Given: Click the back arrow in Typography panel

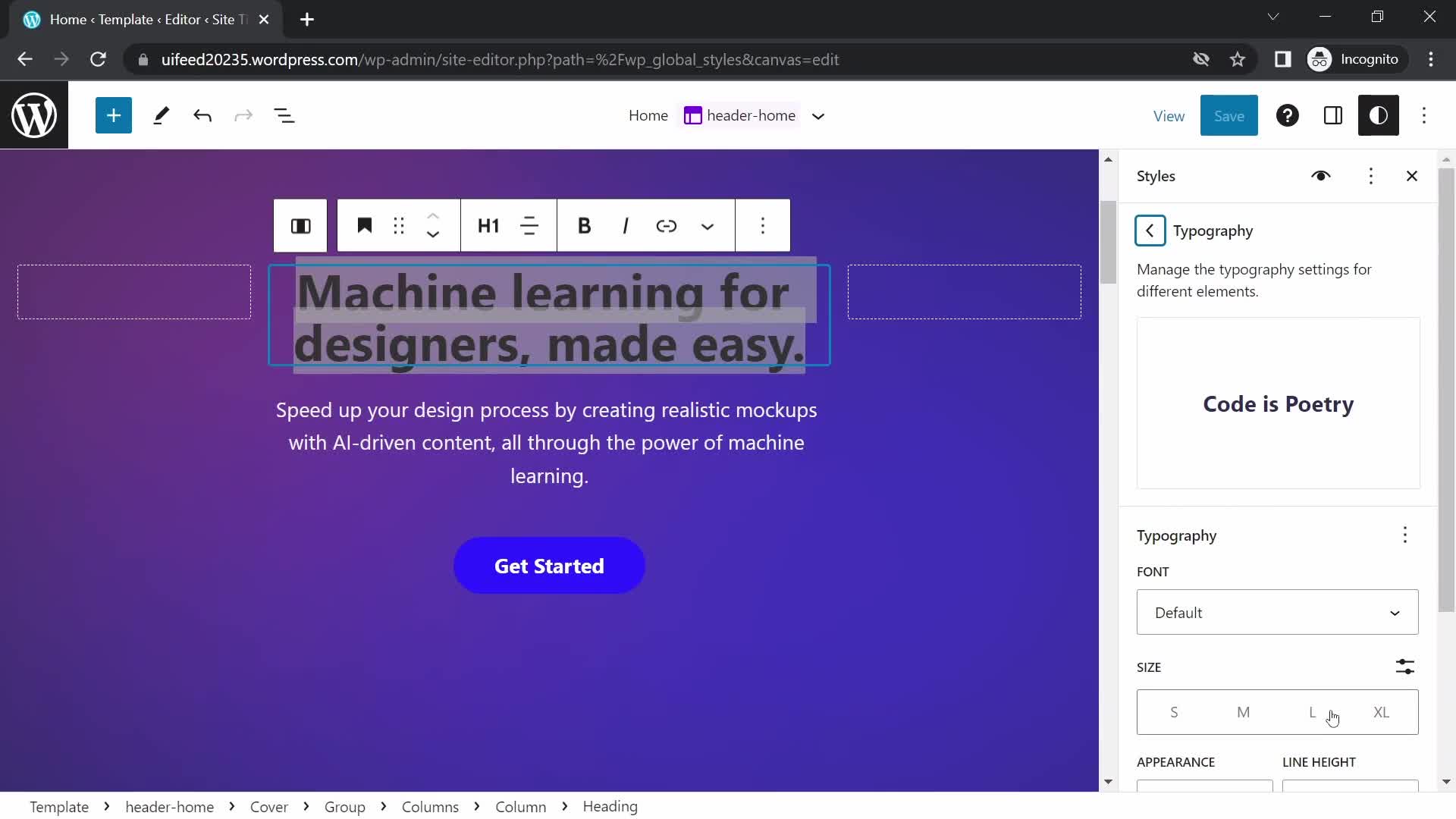Looking at the screenshot, I should (x=1150, y=231).
